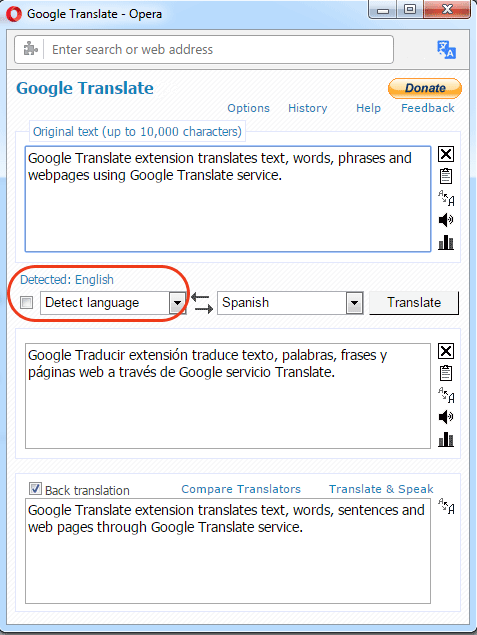The height and width of the screenshot is (635, 477).
Task: Copy the Spanish translation with the clipboard icon
Action: point(446,373)
